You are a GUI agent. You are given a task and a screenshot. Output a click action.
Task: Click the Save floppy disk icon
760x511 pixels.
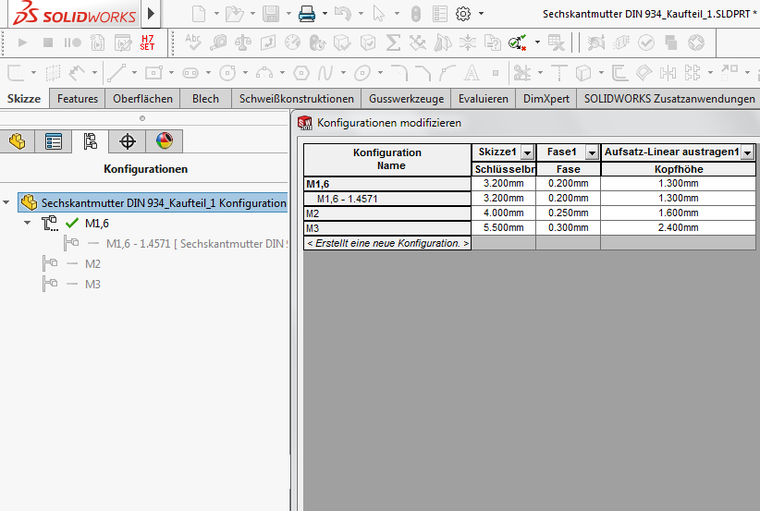click(271, 14)
